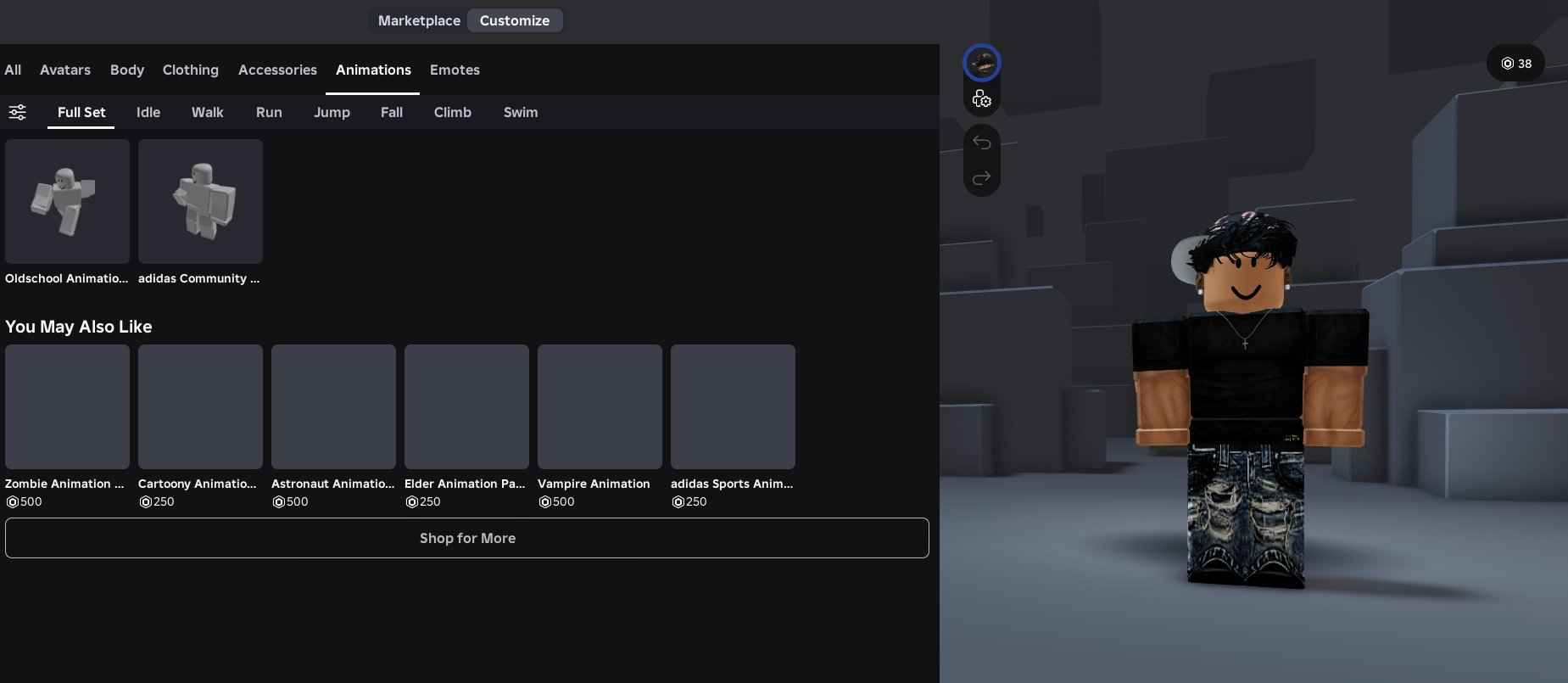Redo the avatar change
Image resolution: width=1568 pixels, height=683 pixels.
982,178
